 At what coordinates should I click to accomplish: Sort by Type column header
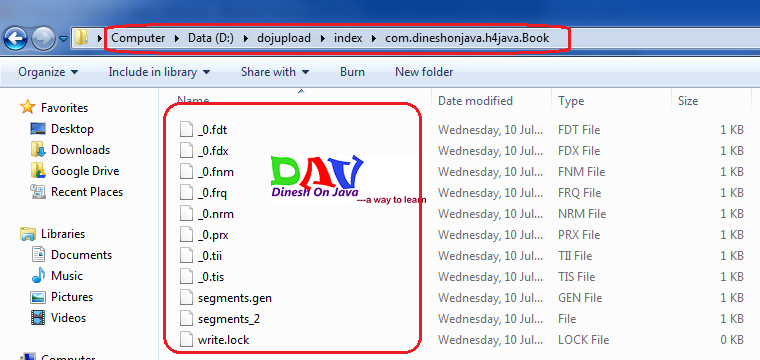click(571, 101)
